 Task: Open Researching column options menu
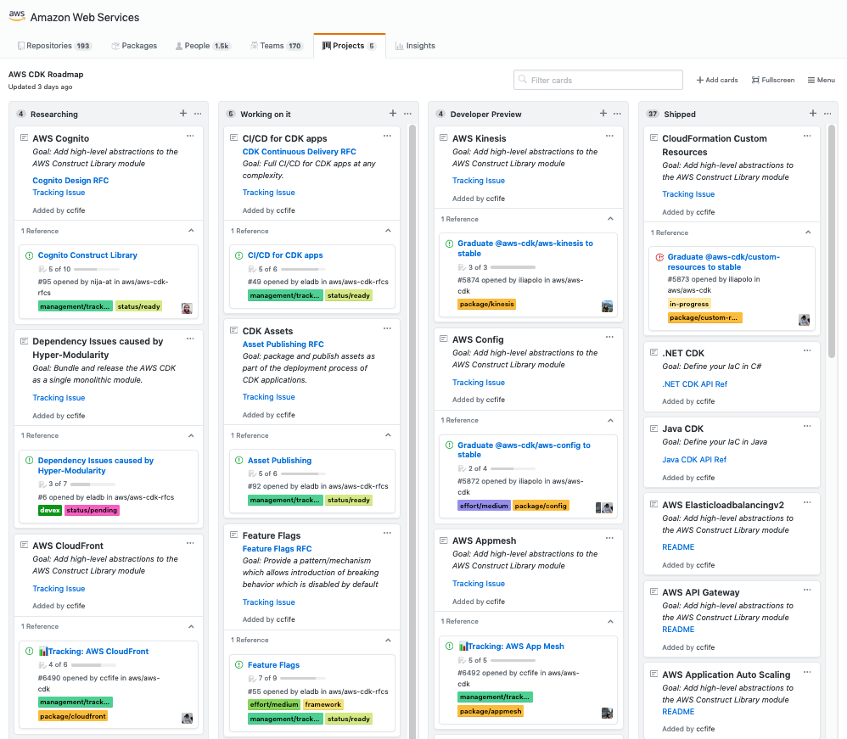(x=198, y=113)
